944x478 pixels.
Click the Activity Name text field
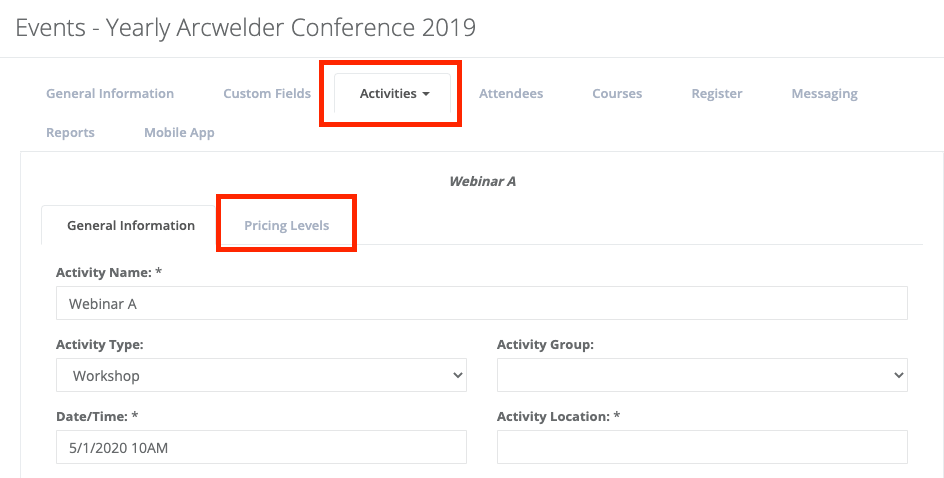481,303
